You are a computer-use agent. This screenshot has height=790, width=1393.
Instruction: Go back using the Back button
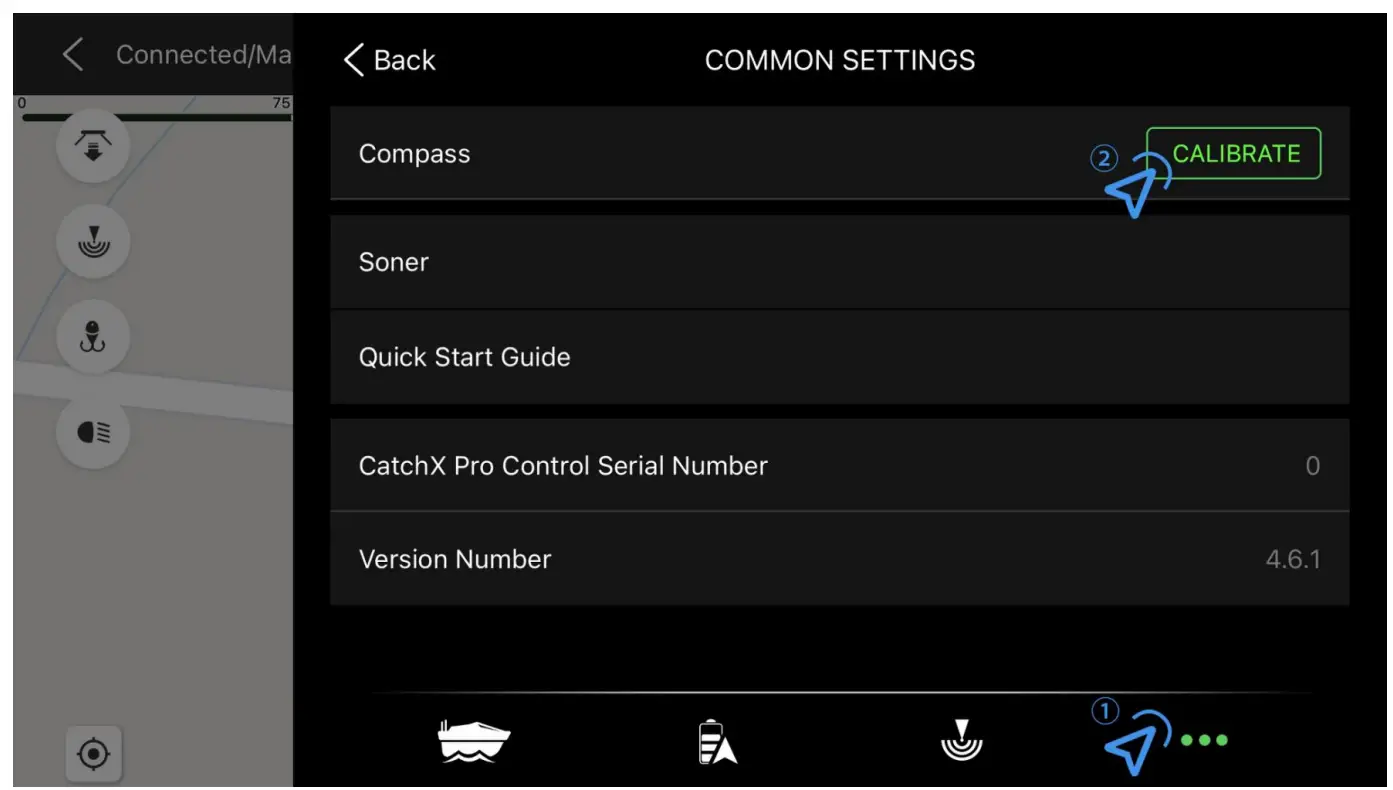[x=390, y=60]
